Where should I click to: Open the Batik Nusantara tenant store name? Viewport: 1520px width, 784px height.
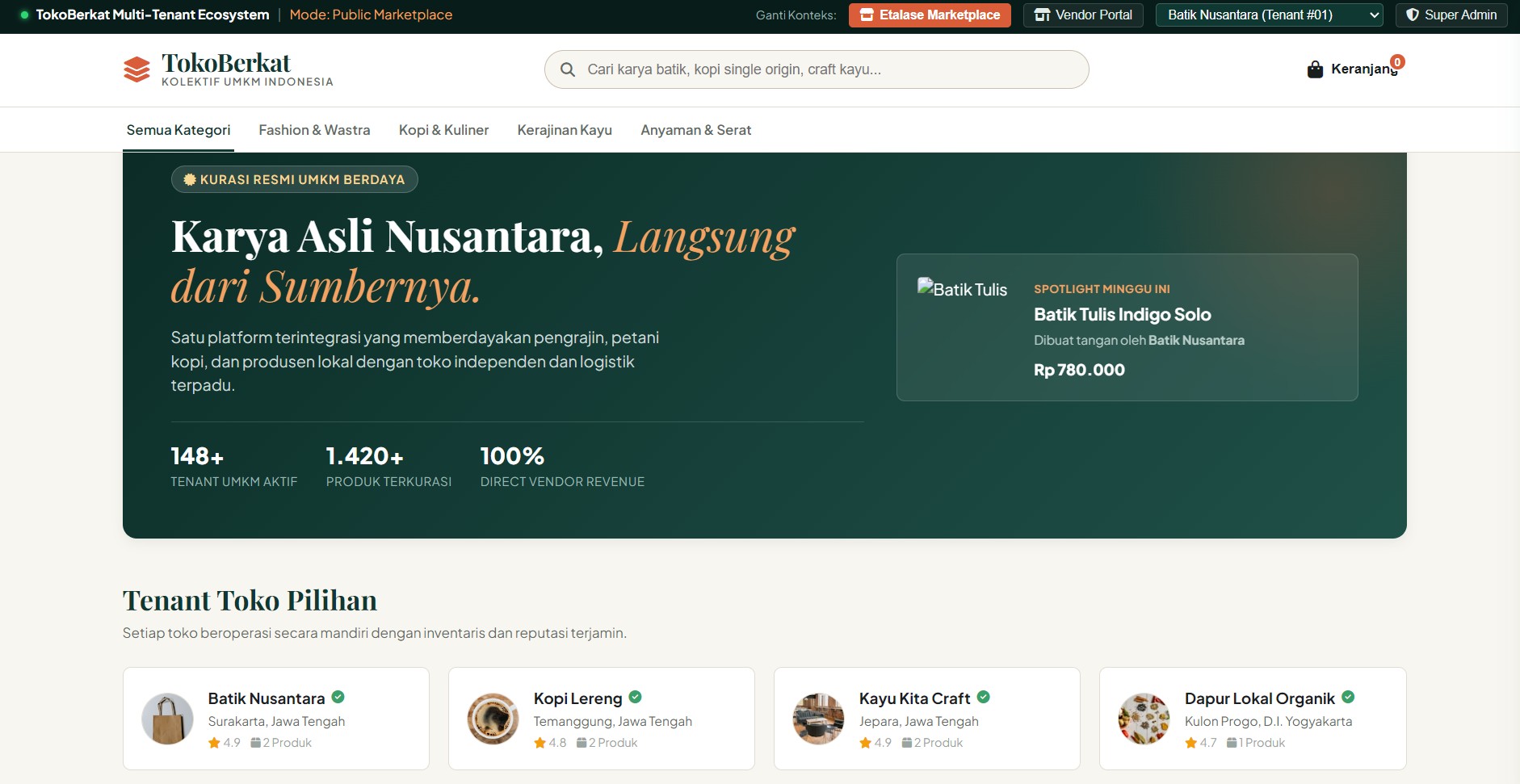coord(267,698)
